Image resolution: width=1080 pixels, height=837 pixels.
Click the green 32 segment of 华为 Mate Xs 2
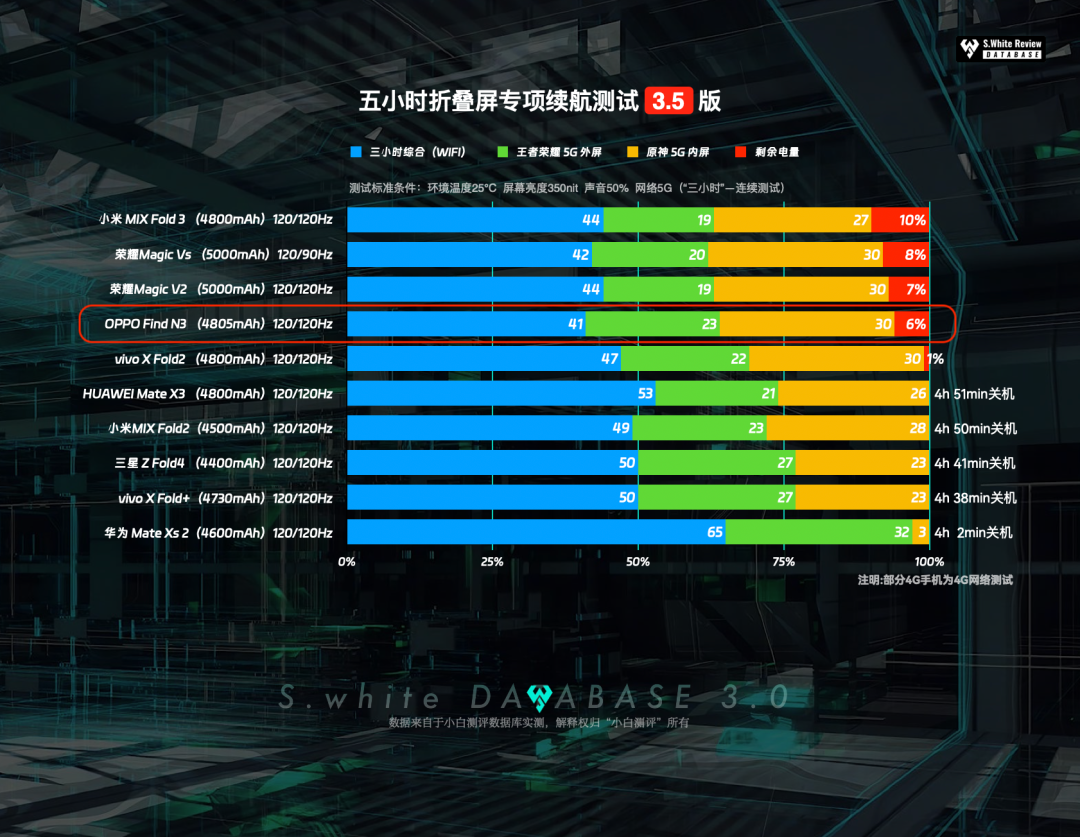click(818, 532)
